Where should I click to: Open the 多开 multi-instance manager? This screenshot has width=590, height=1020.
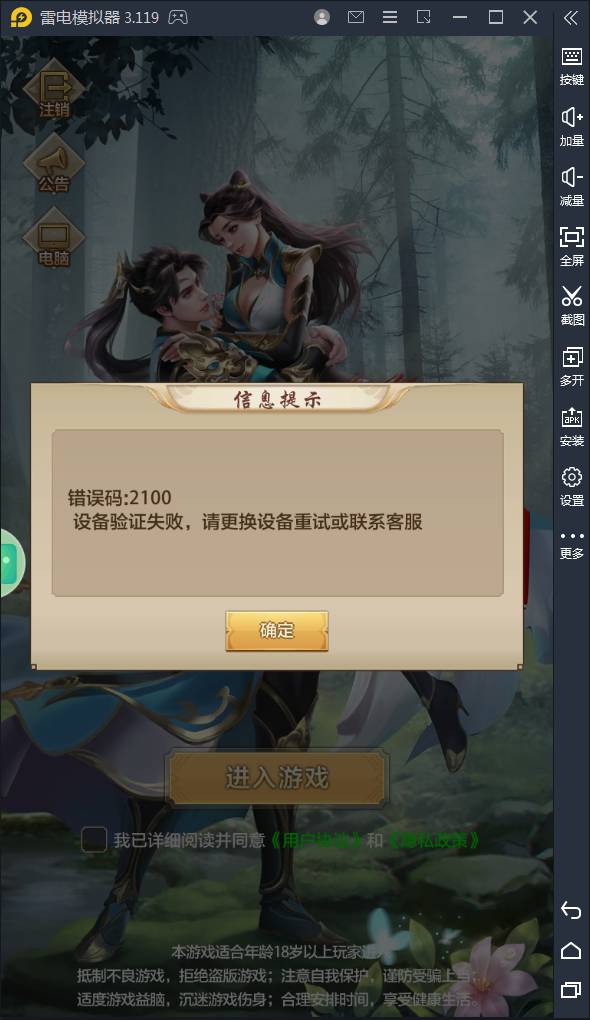click(572, 366)
